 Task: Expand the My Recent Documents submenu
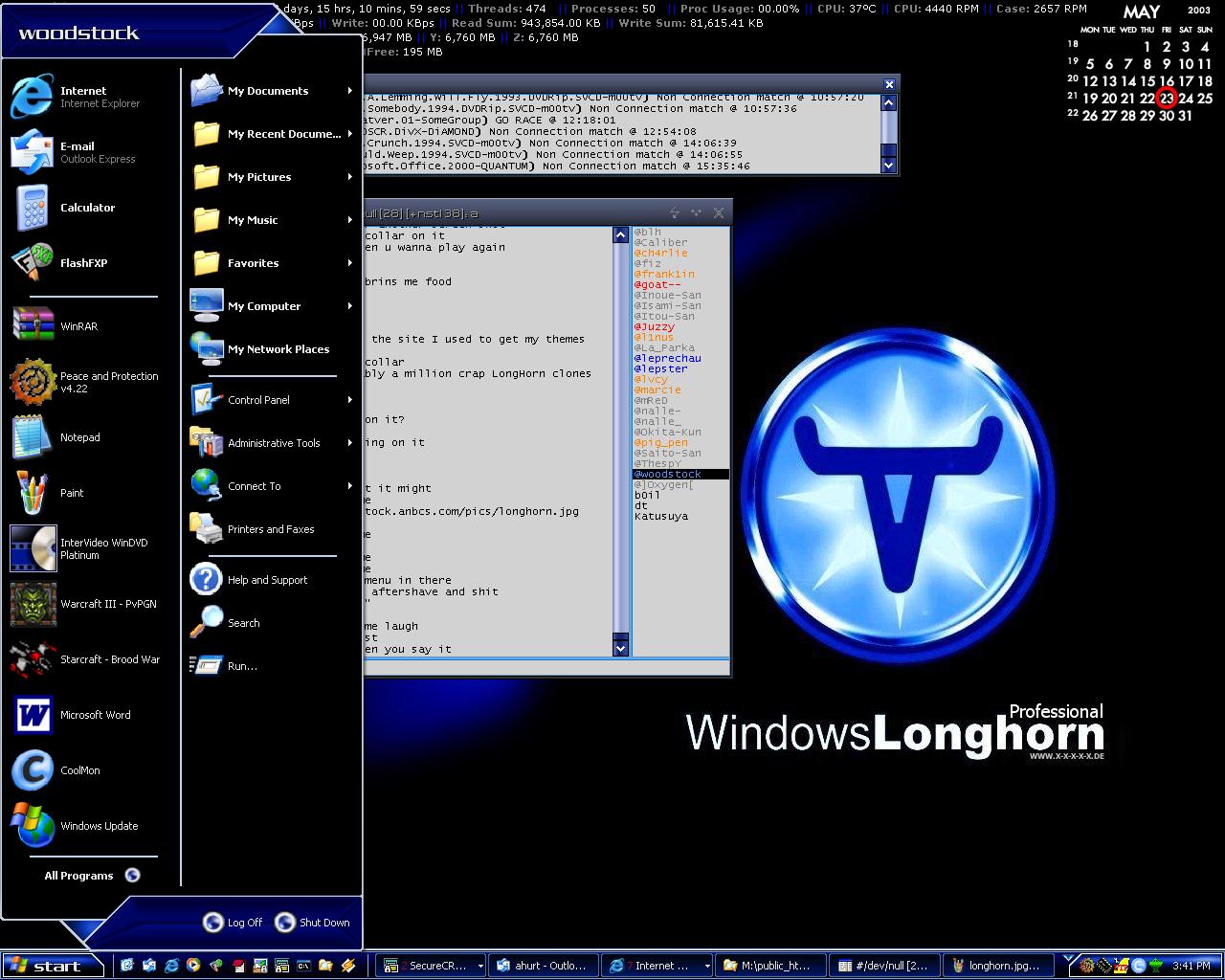pos(272,134)
